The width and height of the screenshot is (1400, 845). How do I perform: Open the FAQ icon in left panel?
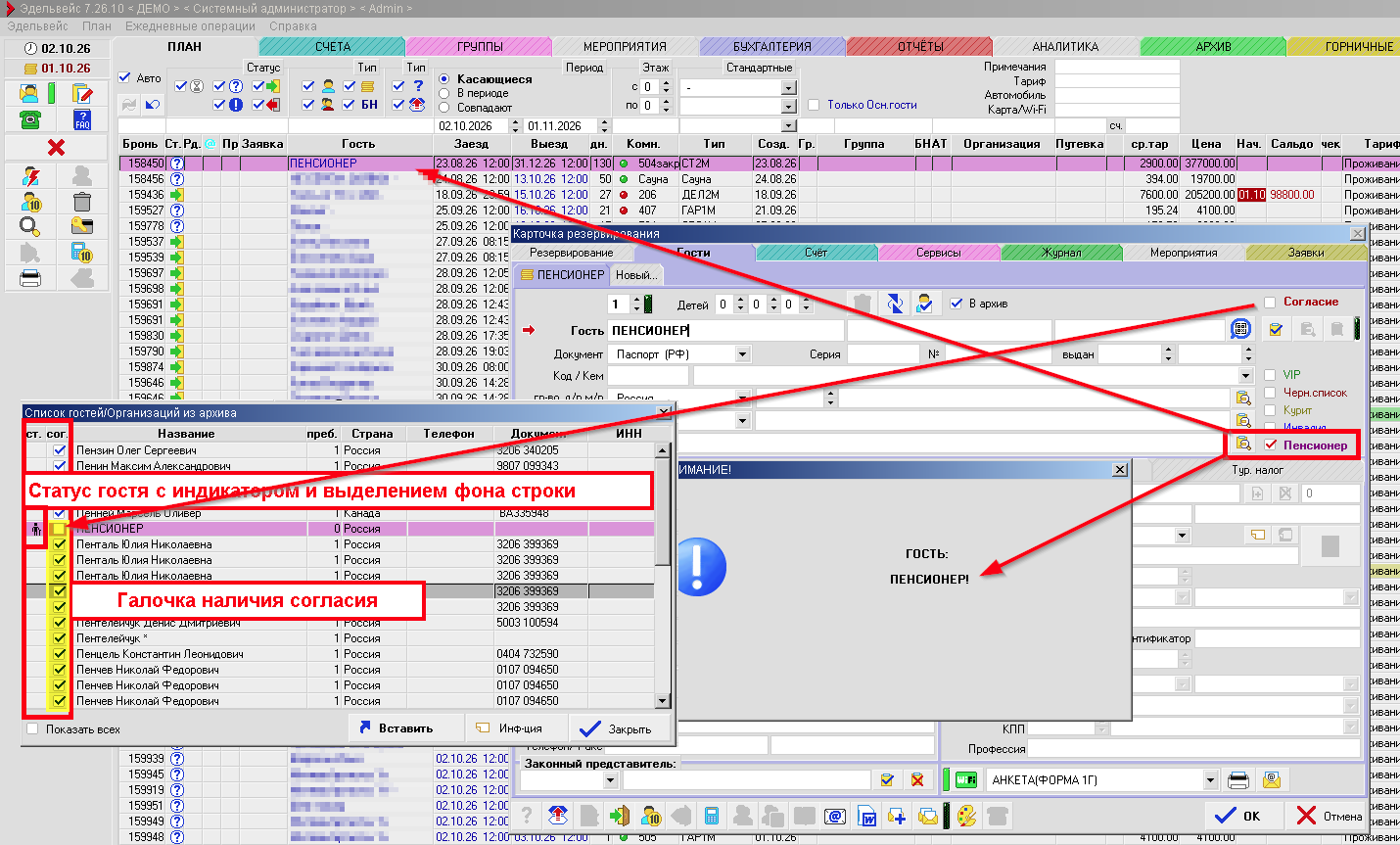[x=82, y=119]
